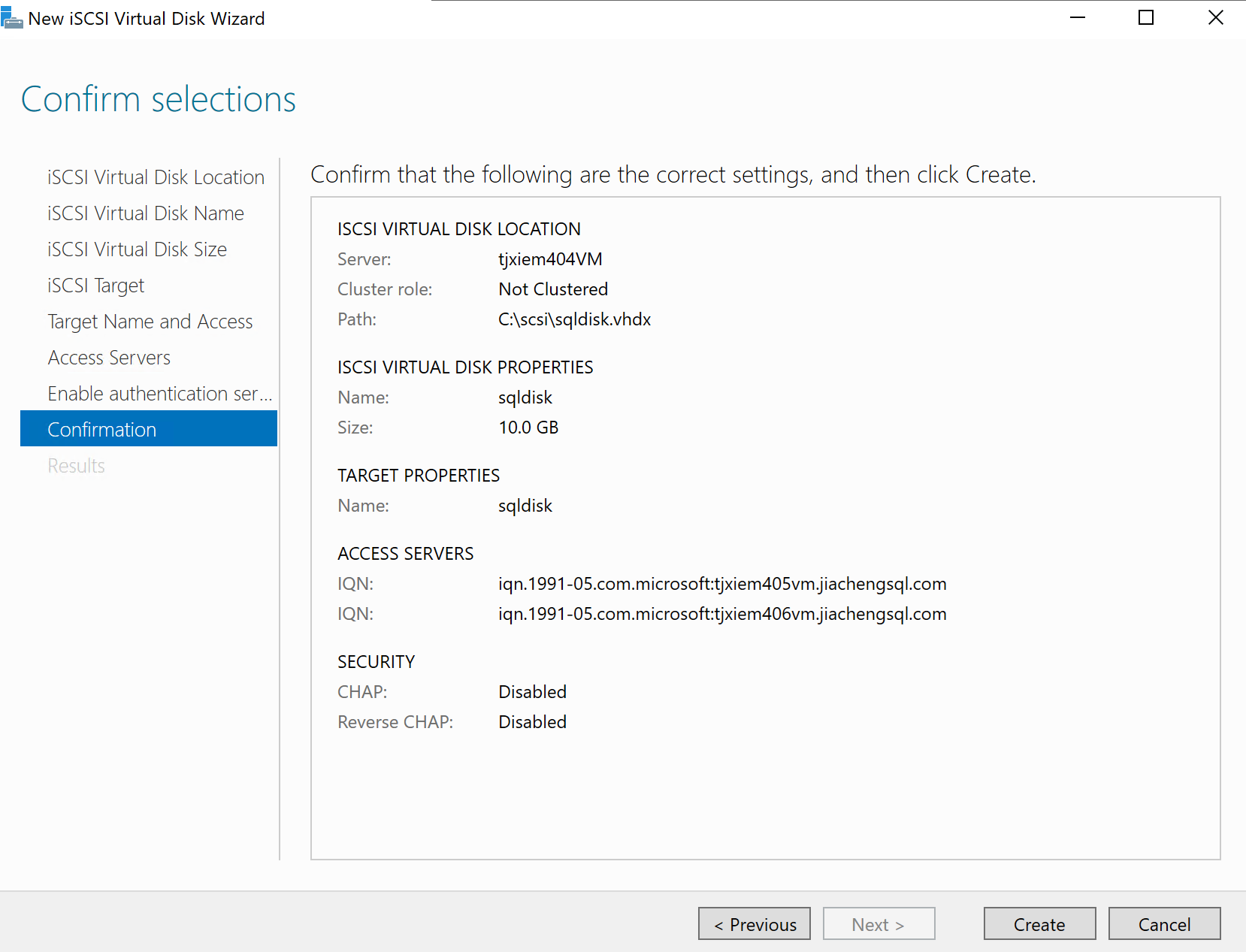Click the 10.0 GB size value
The width and height of the screenshot is (1246, 952).
pyautogui.click(x=528, y=428)
